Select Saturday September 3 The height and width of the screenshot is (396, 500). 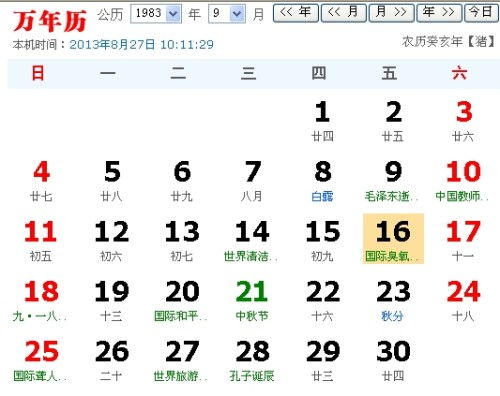pos(463,121)
